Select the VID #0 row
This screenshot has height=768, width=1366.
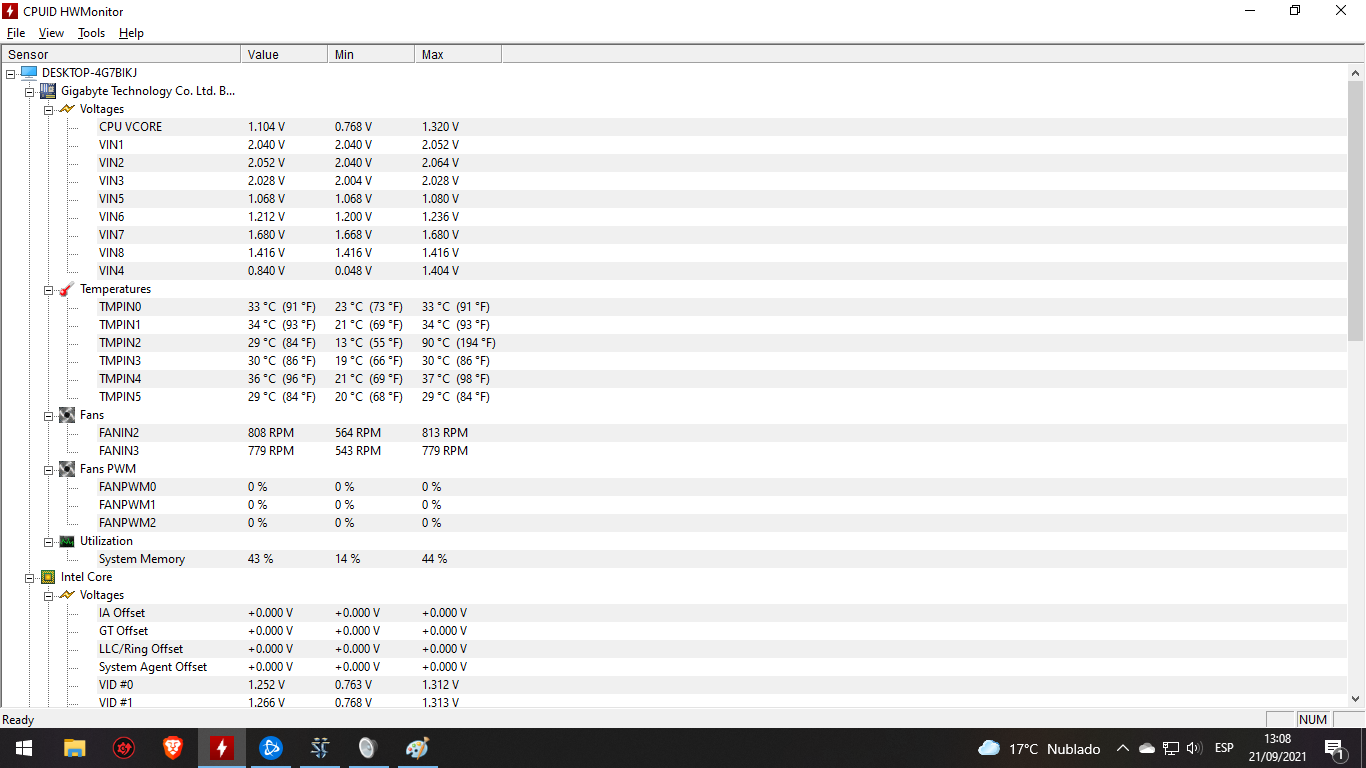click(x=722, y=685)
